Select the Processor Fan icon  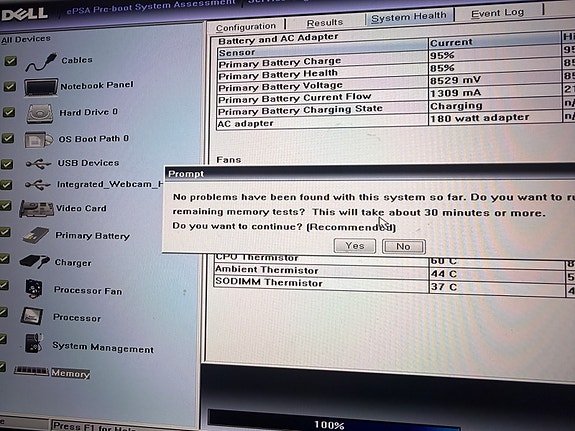point(34,289)
